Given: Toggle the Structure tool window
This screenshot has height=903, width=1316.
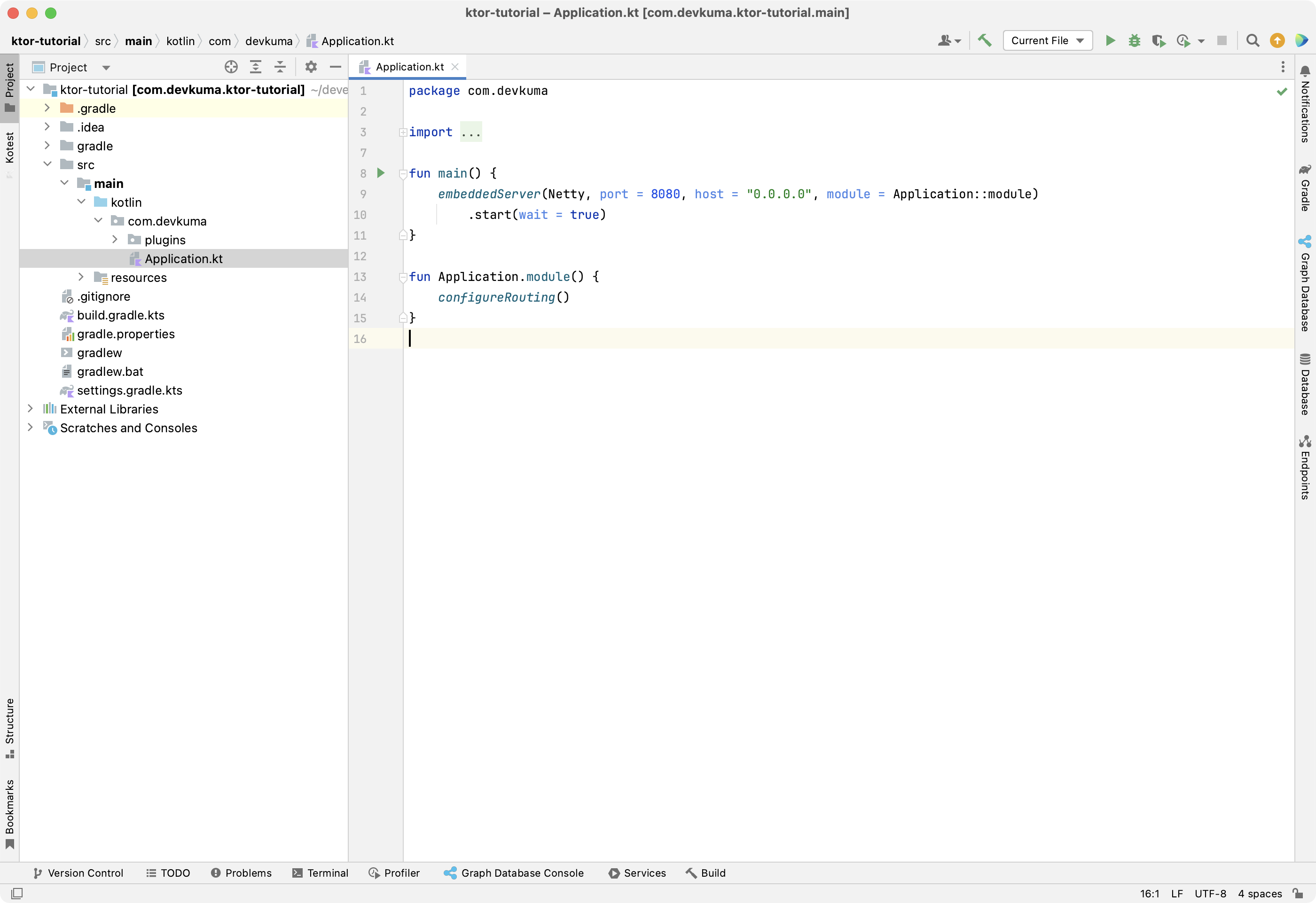Looking at the screenshot, I should 9,728.
